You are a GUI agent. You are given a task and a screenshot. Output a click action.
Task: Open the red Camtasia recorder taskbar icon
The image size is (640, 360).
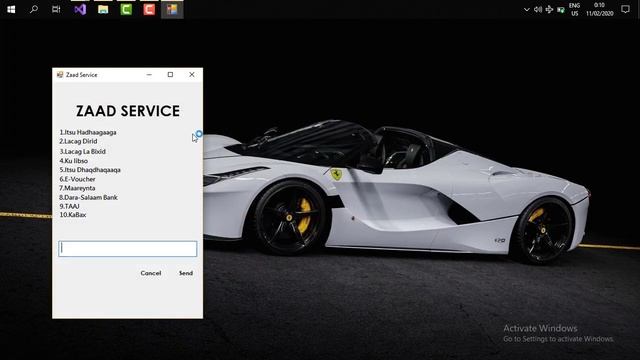149,9
